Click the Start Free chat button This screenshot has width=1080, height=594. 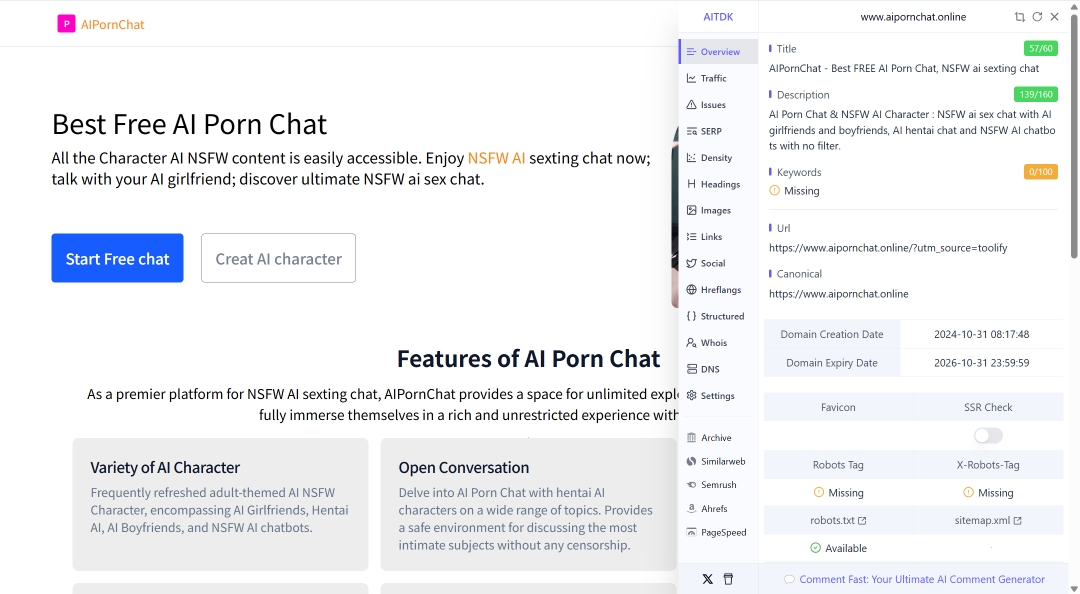117,258
